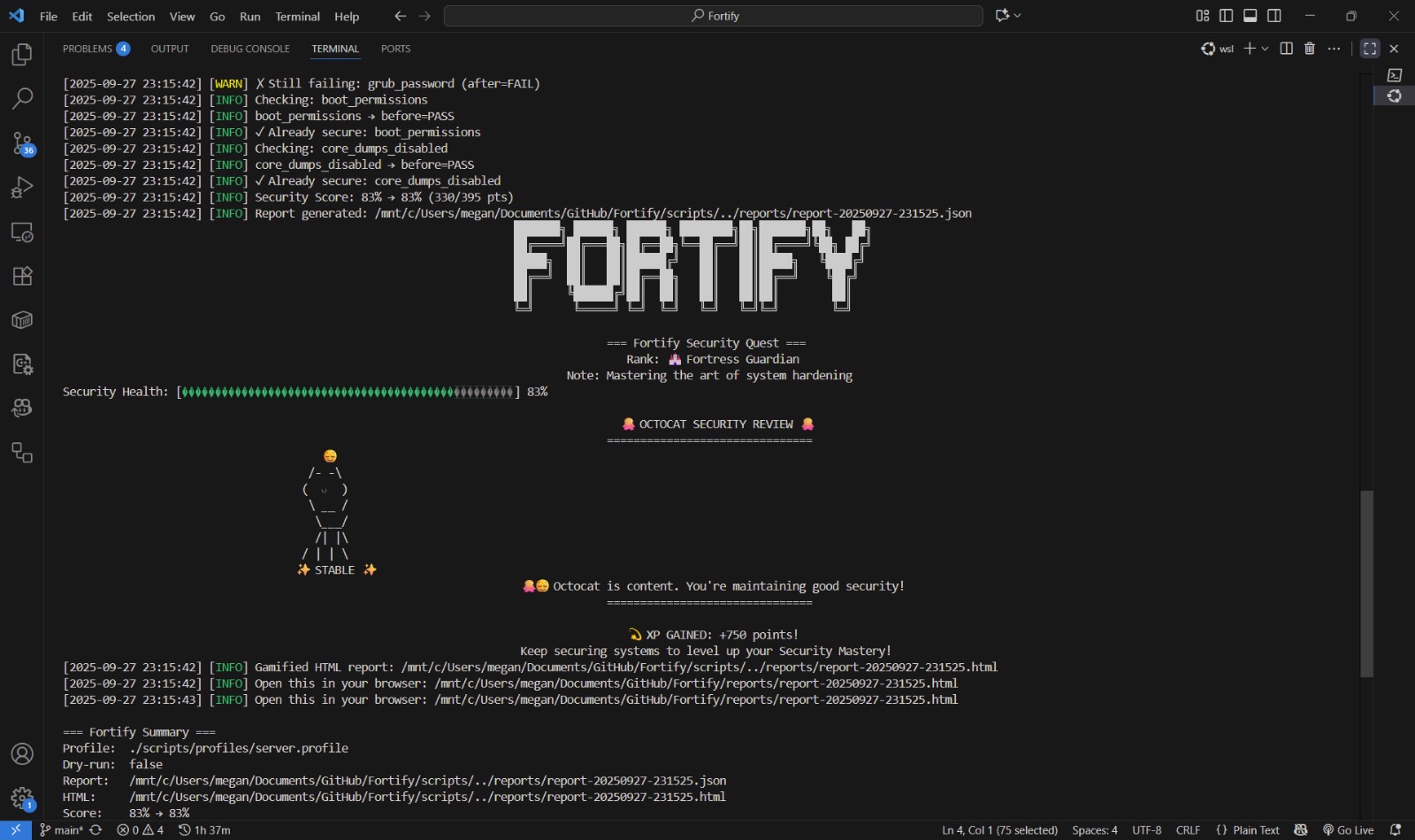Image resolution: width=1415 pixels, height=840 pixels.
Task: Select the Terminal tab
Action: click(x=335, y=49)
